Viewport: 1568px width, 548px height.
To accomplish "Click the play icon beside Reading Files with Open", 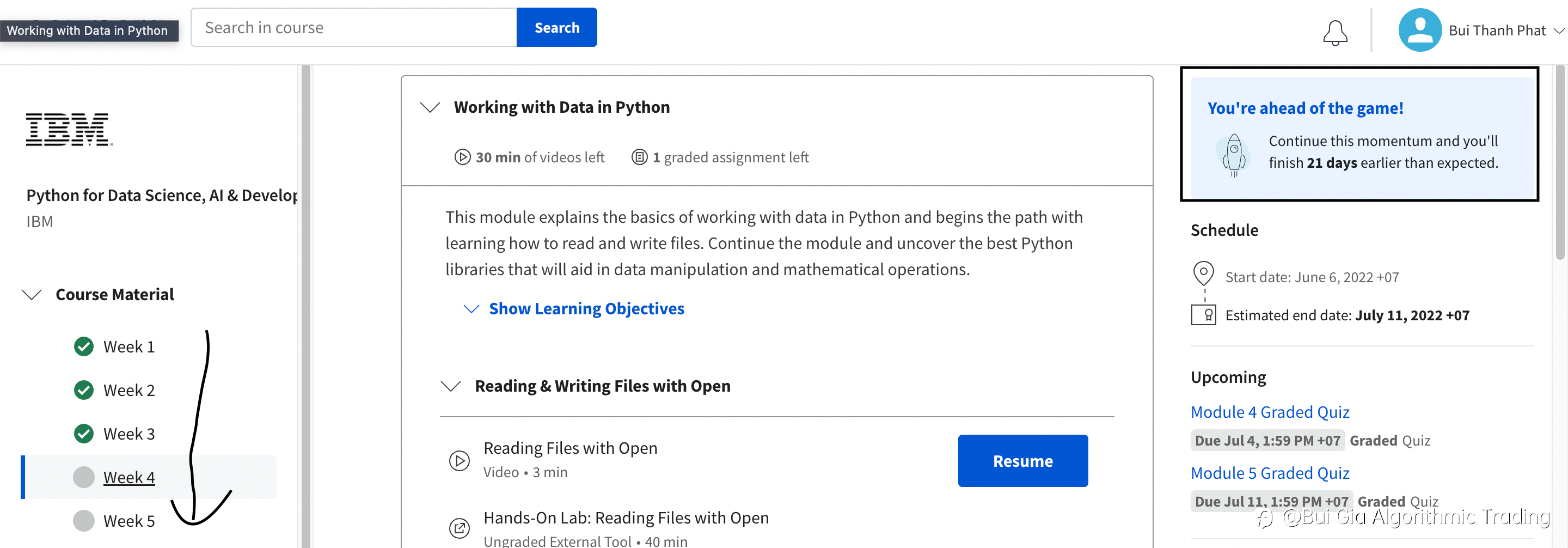I will click(459, 460).
